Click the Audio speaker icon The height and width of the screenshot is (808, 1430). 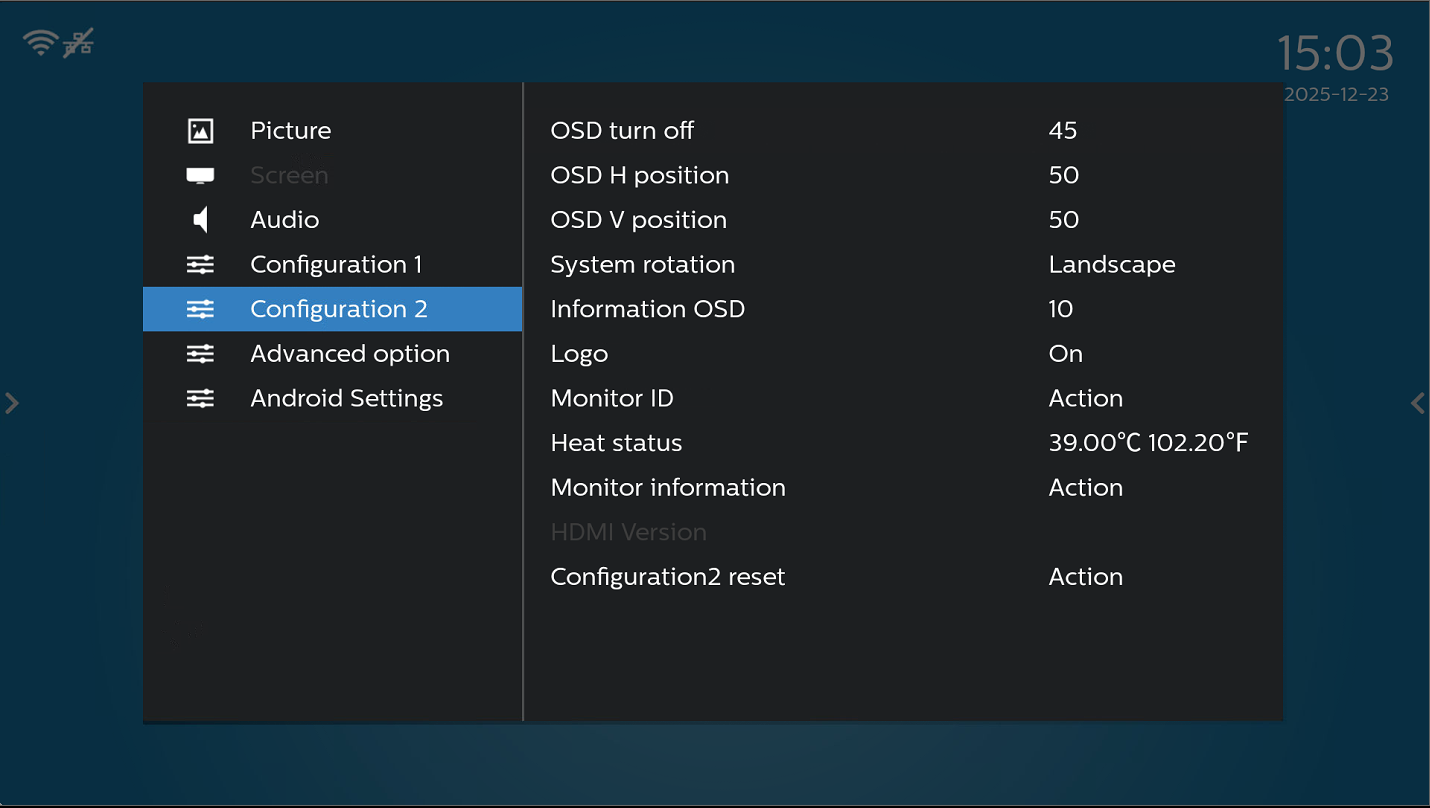click(x=200, y=220)
